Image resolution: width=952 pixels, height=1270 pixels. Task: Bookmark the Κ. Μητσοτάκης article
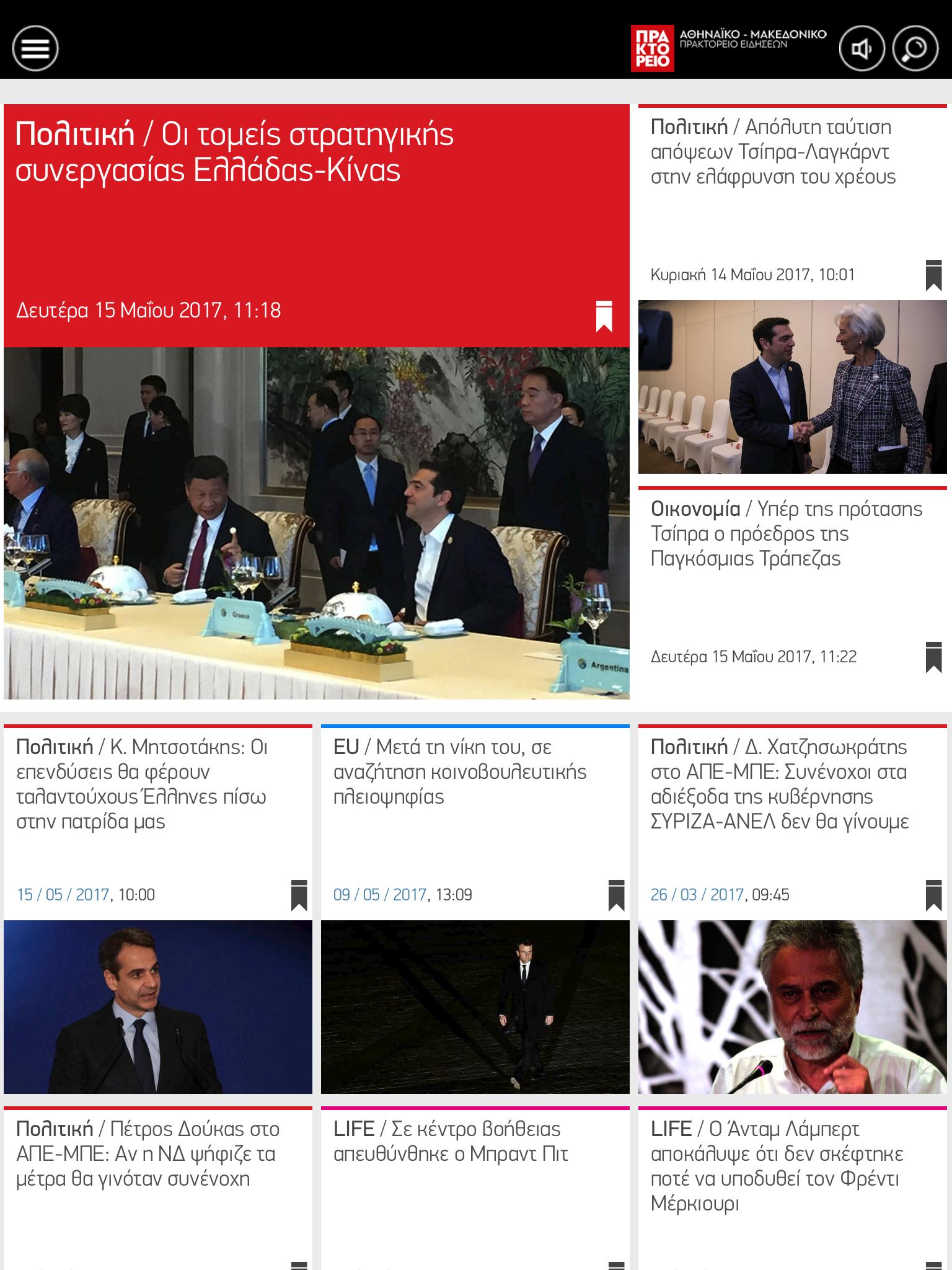(299, 895)
